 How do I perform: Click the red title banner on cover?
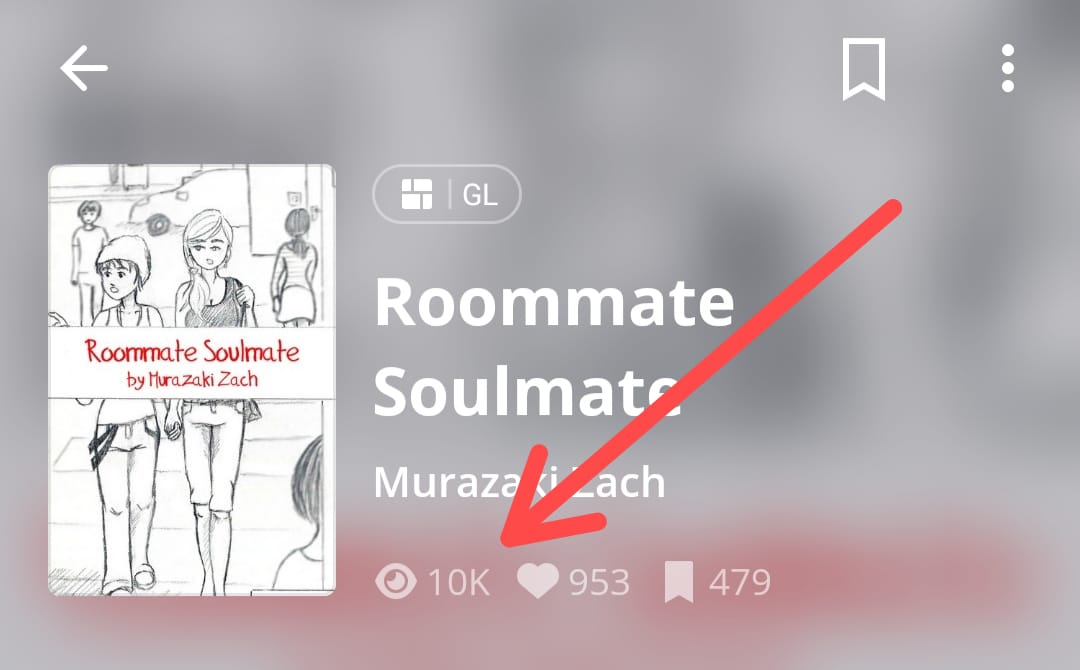click(x=191, y=362)
